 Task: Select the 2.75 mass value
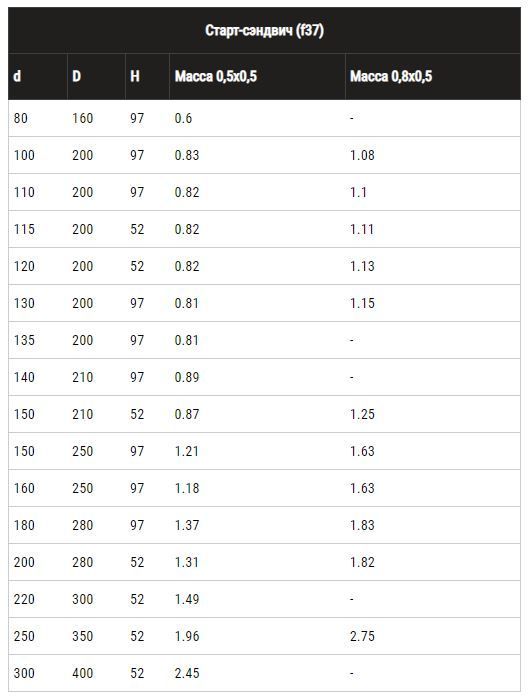click(362, 637)
